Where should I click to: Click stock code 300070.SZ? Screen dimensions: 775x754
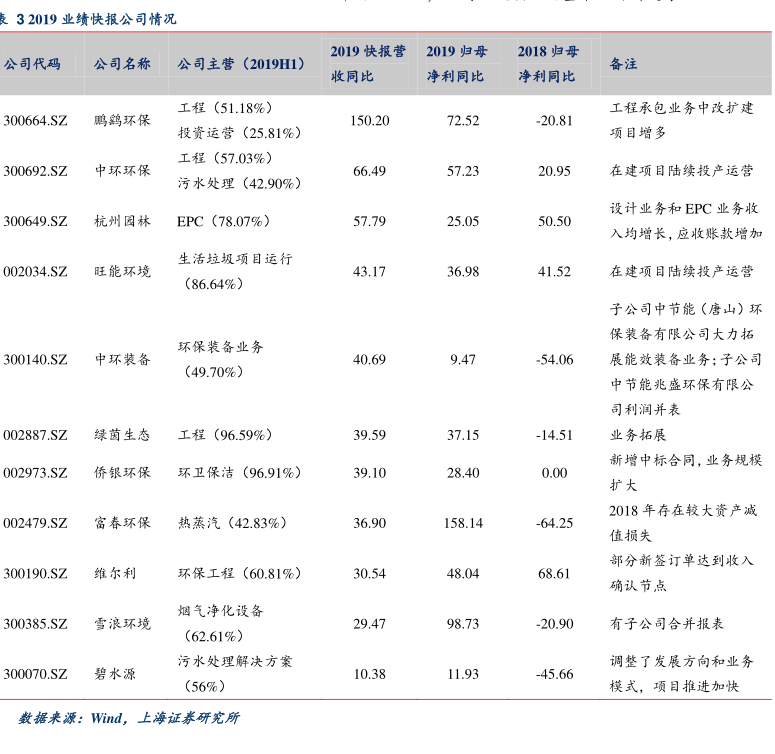pos(35,674)
